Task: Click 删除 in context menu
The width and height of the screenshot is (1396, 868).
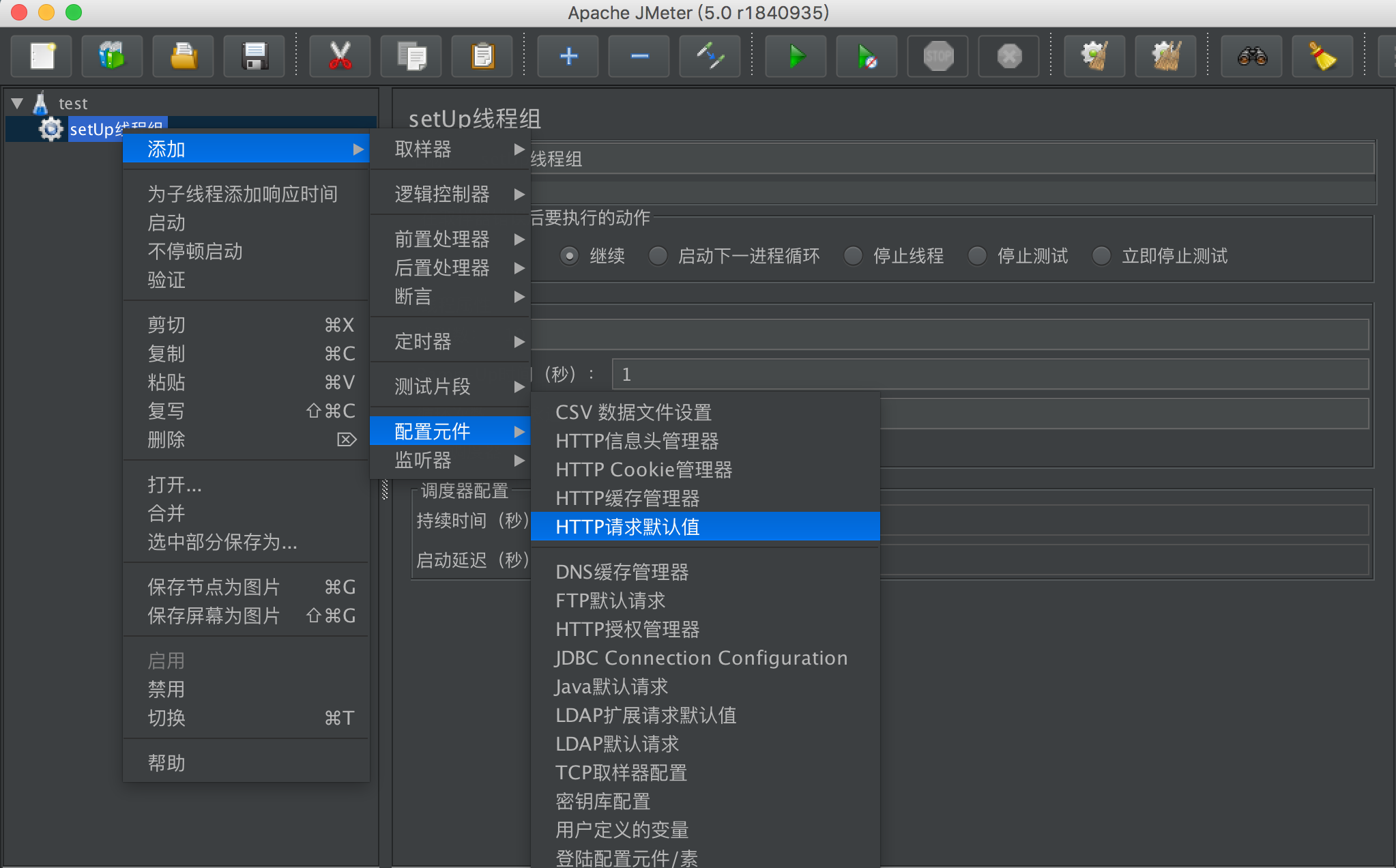Action: click(246, 439)
